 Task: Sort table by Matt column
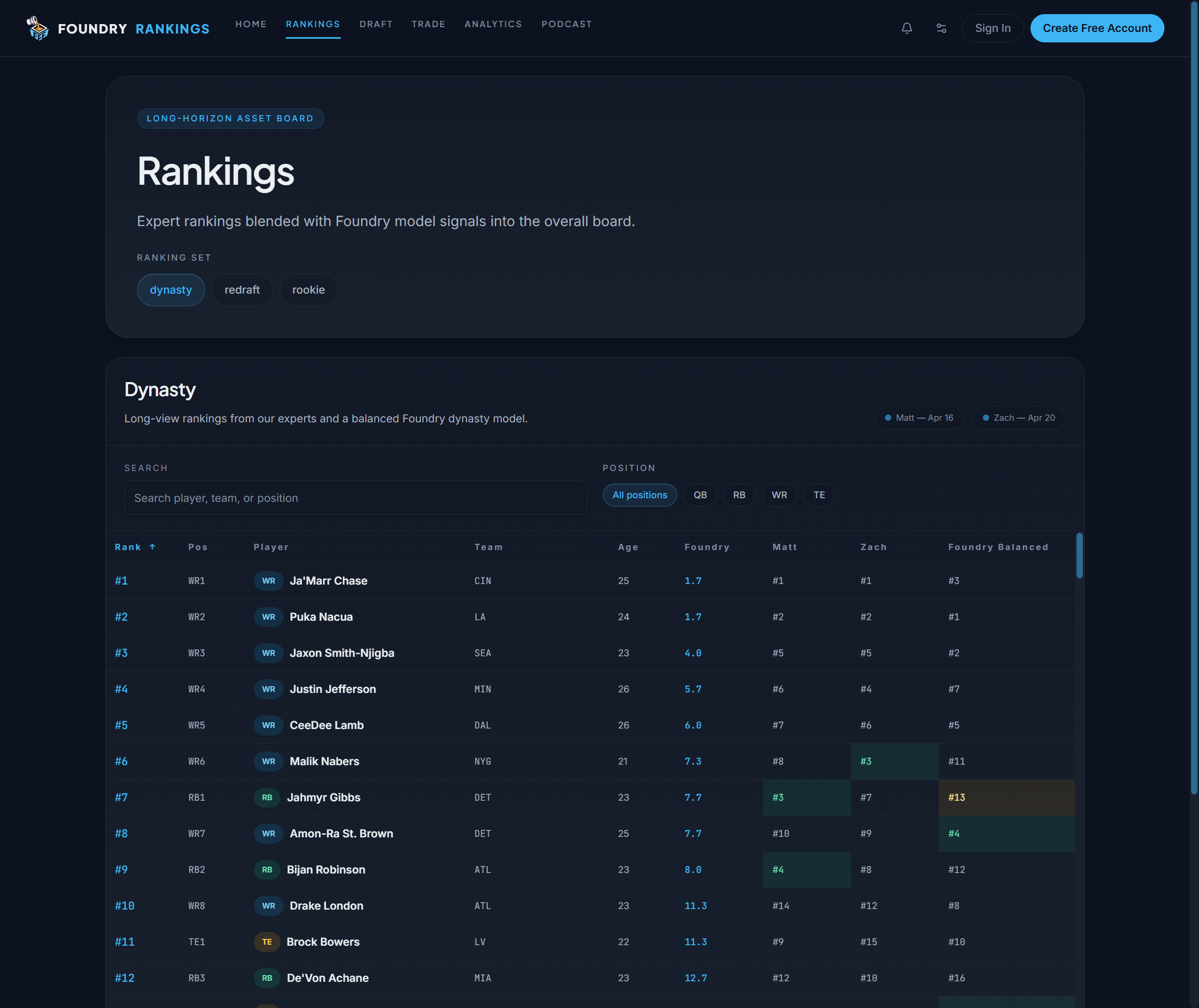(785, 547)
